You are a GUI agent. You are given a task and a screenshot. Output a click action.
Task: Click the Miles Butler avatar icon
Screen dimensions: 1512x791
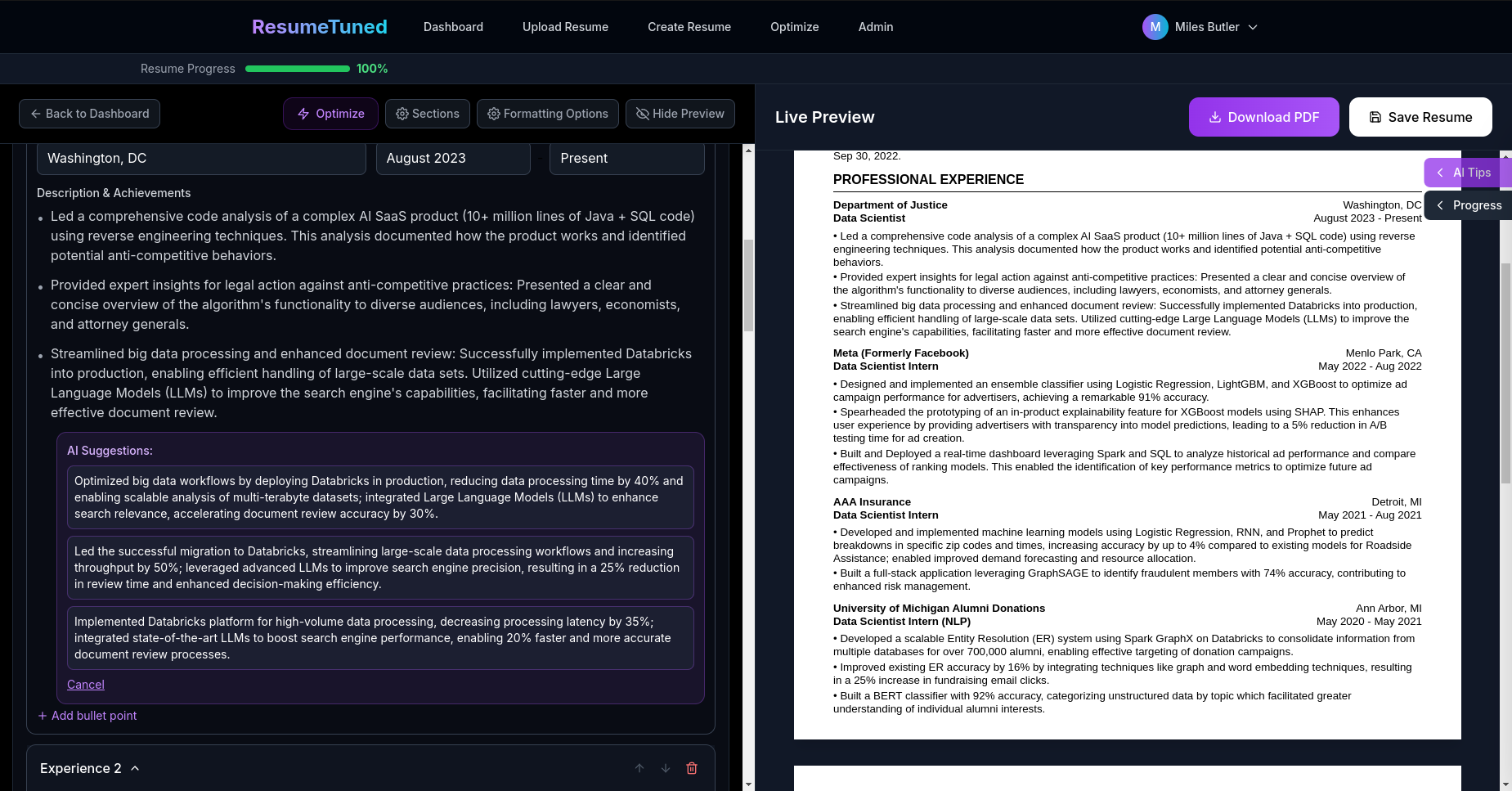[x=1155, y=27]
